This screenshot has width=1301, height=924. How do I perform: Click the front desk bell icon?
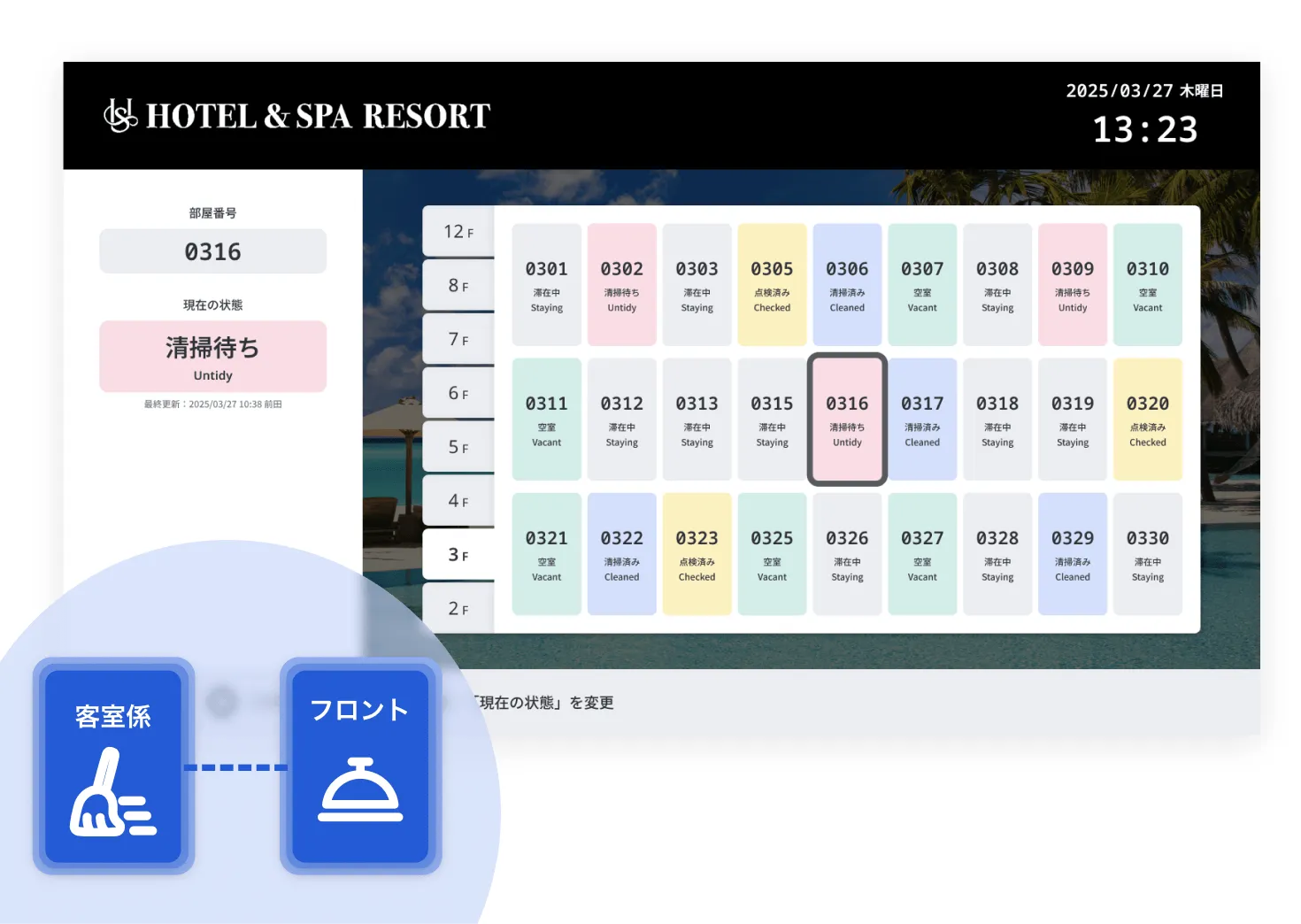pos(360,789)
